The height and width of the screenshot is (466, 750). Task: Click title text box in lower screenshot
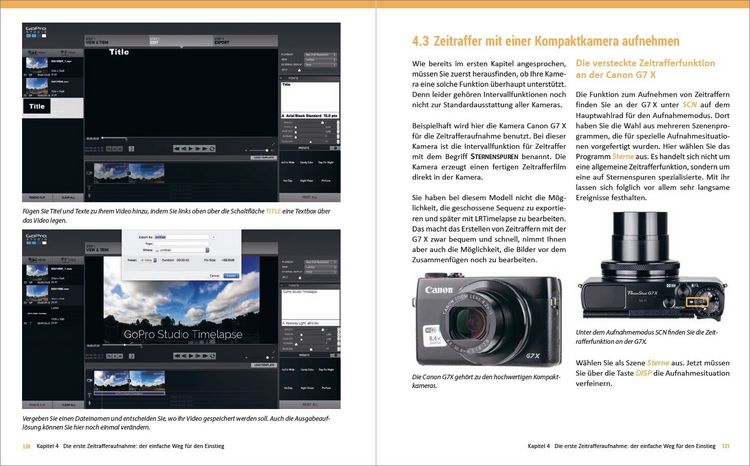coord(310,304)
